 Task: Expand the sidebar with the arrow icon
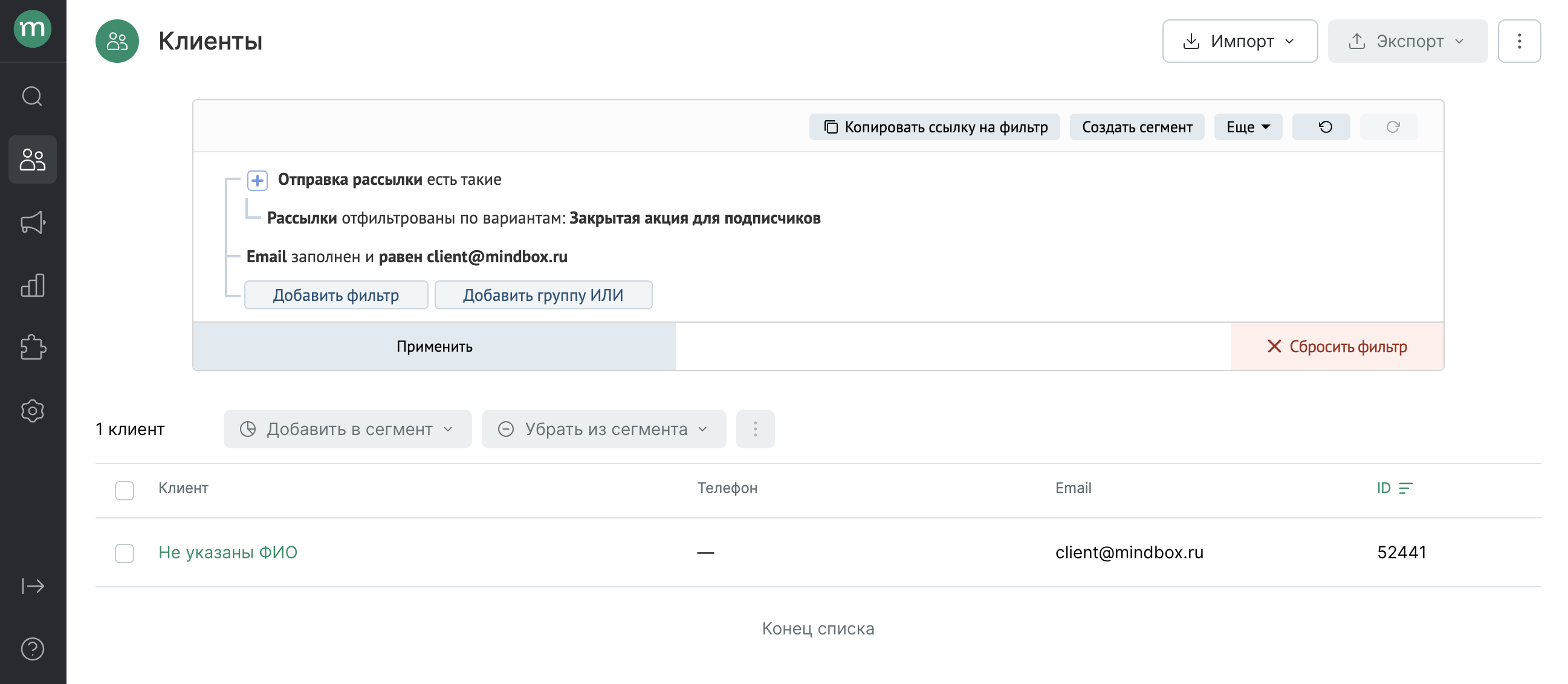click(x=32, y=586)
